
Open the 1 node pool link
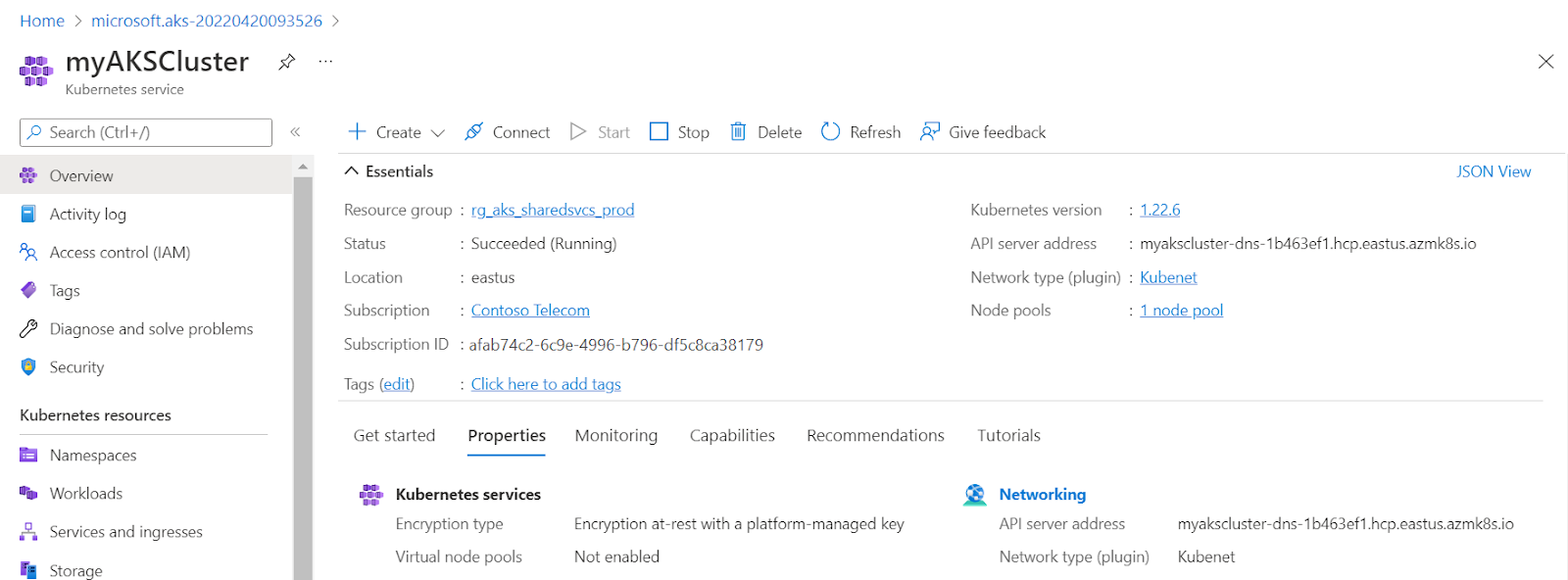(1181, 311)
